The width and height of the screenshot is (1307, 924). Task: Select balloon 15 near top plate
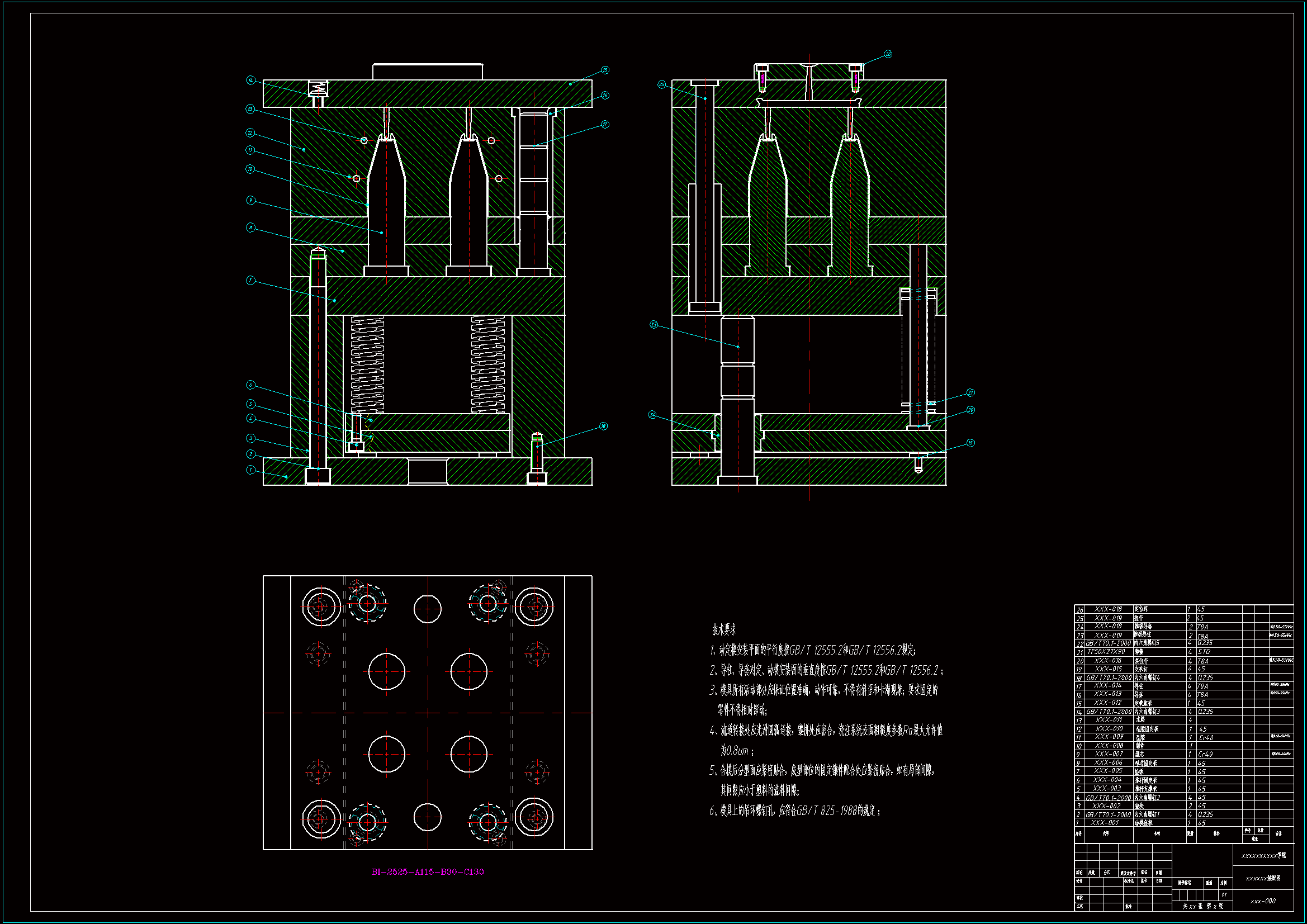[604, 70]
